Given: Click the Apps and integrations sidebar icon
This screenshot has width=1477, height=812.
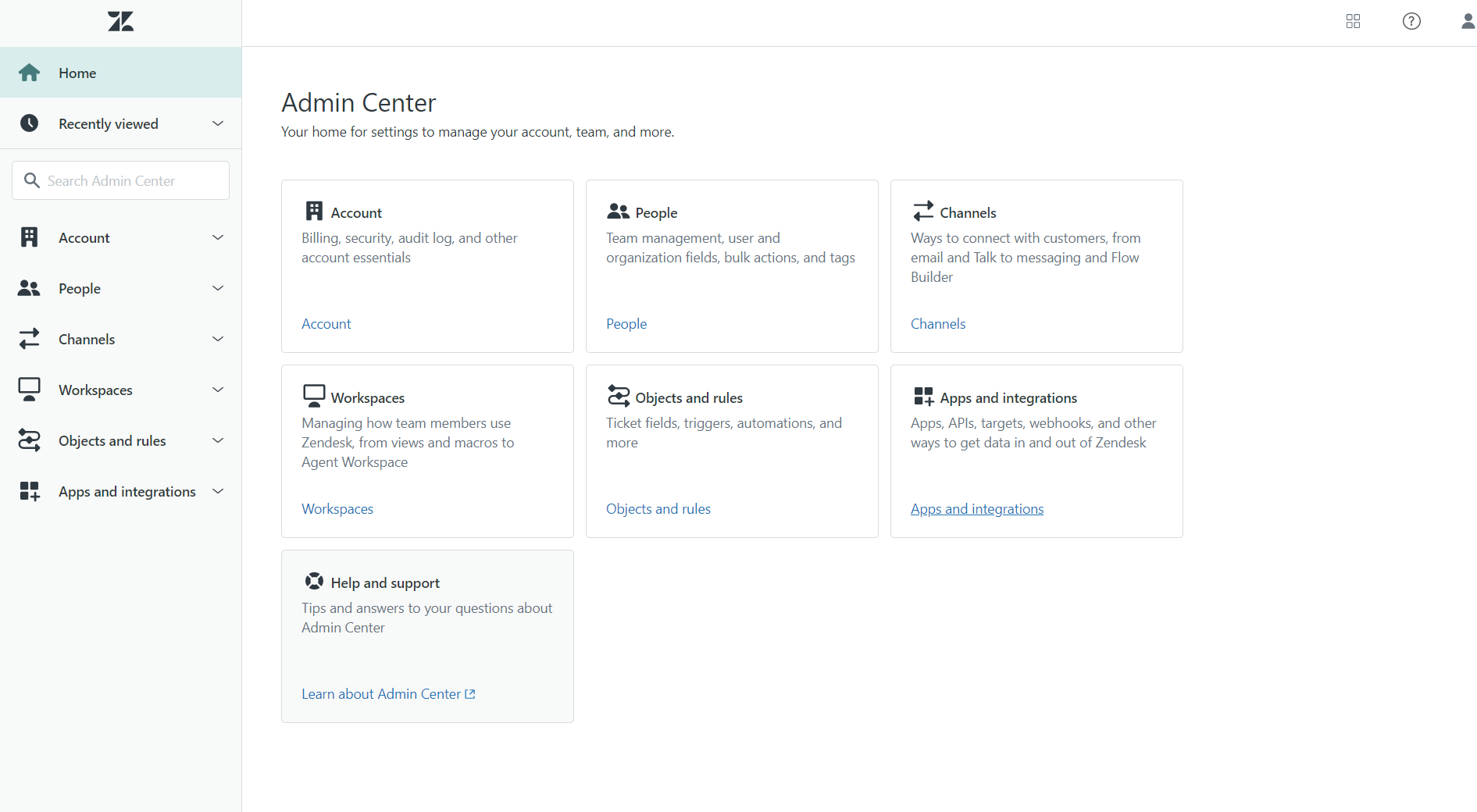Looking at the screenshot, I should click(30, 491).
